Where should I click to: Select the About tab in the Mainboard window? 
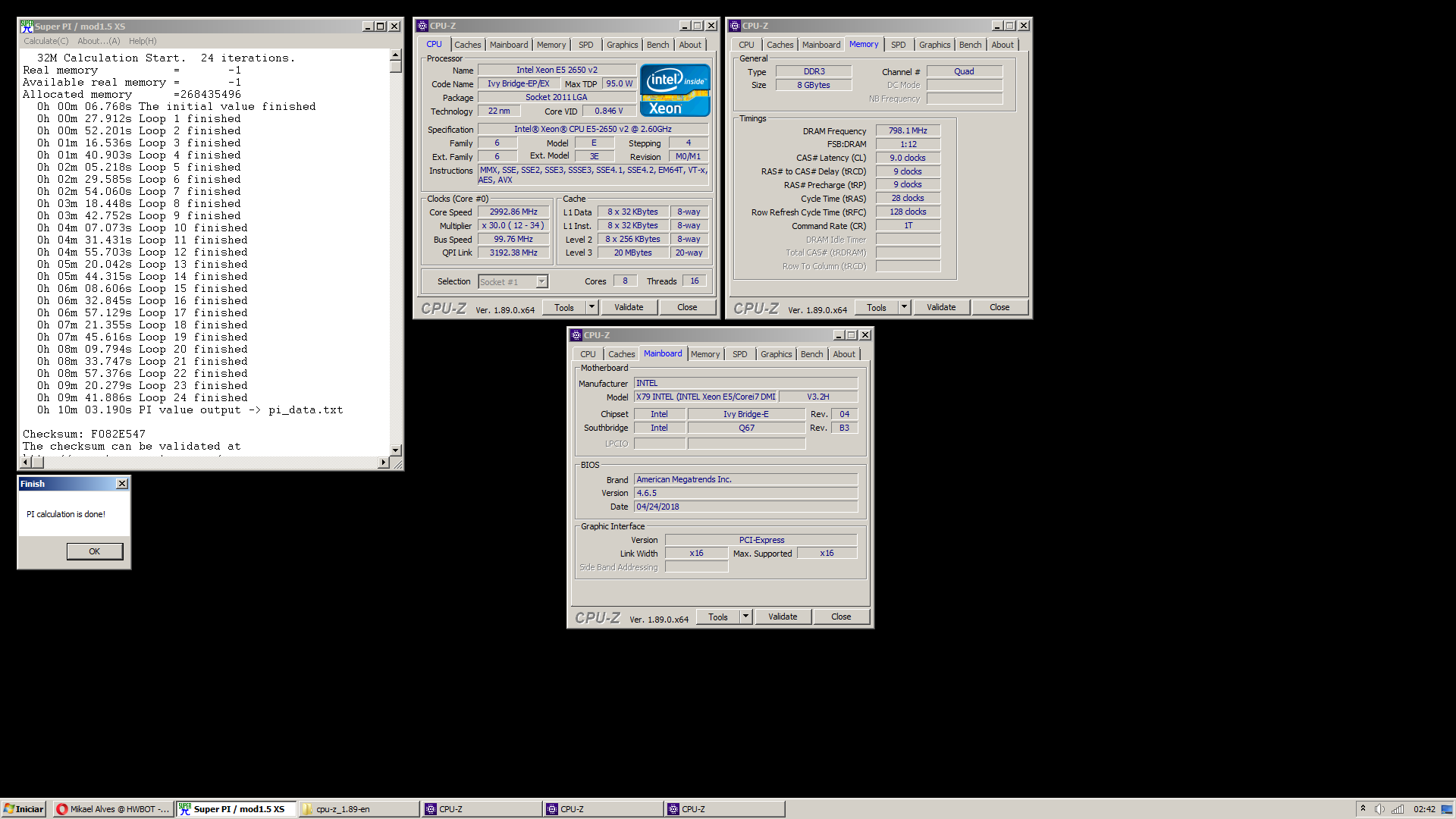[x=844, y=354]
